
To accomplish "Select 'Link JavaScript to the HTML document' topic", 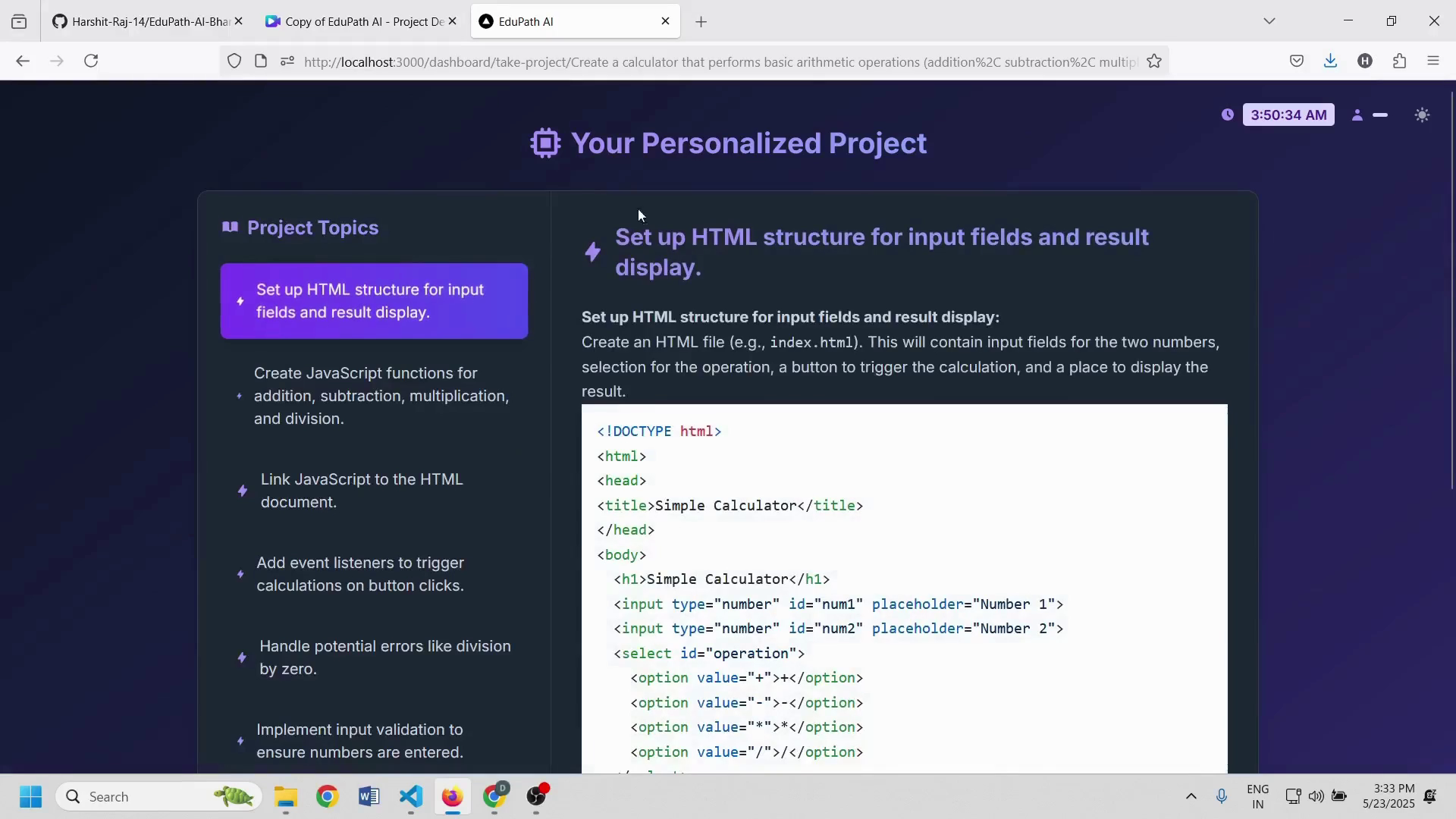I will tap(361, 491).
